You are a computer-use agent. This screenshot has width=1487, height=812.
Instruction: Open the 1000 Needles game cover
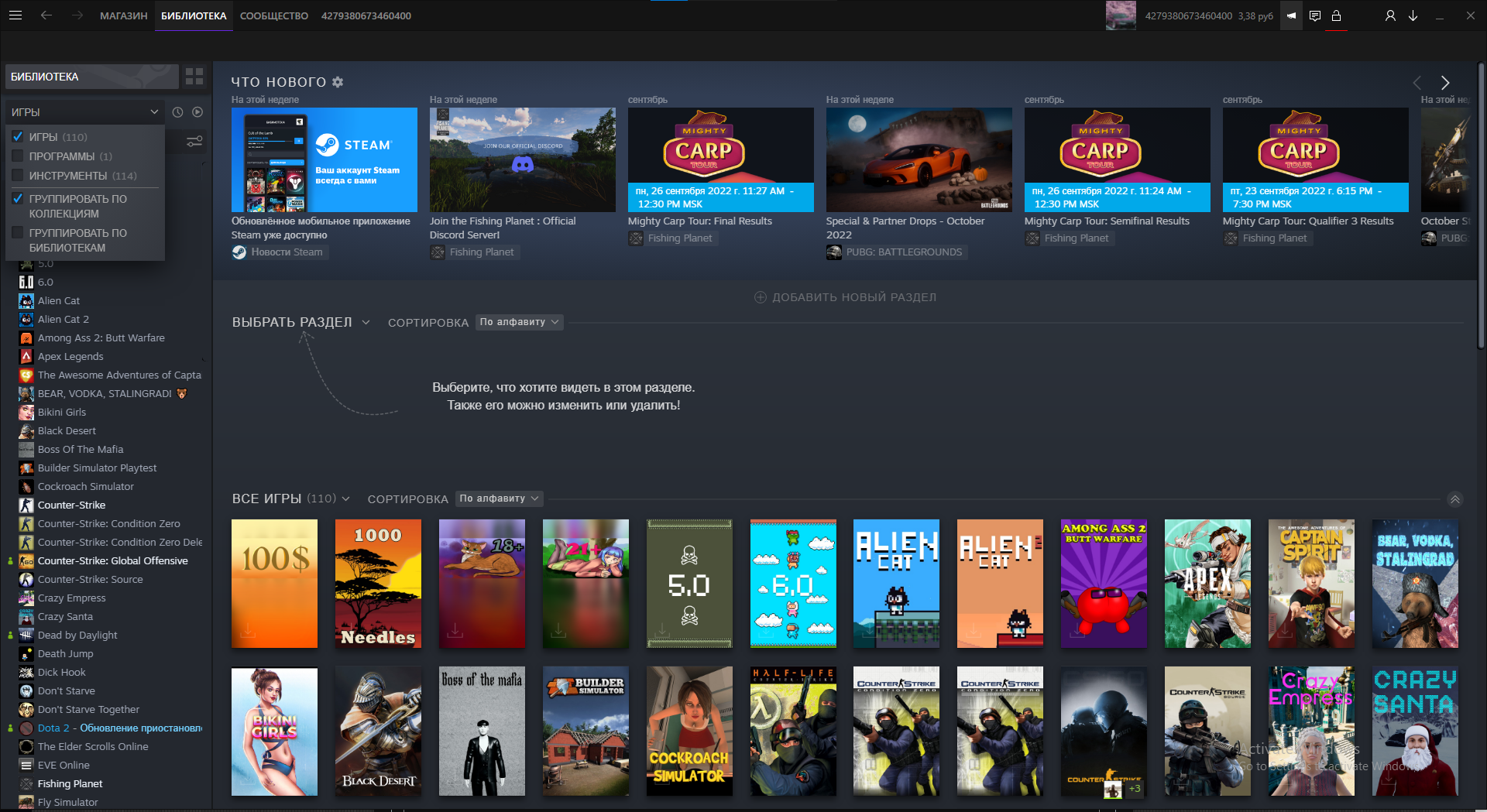tap(378, 584)
